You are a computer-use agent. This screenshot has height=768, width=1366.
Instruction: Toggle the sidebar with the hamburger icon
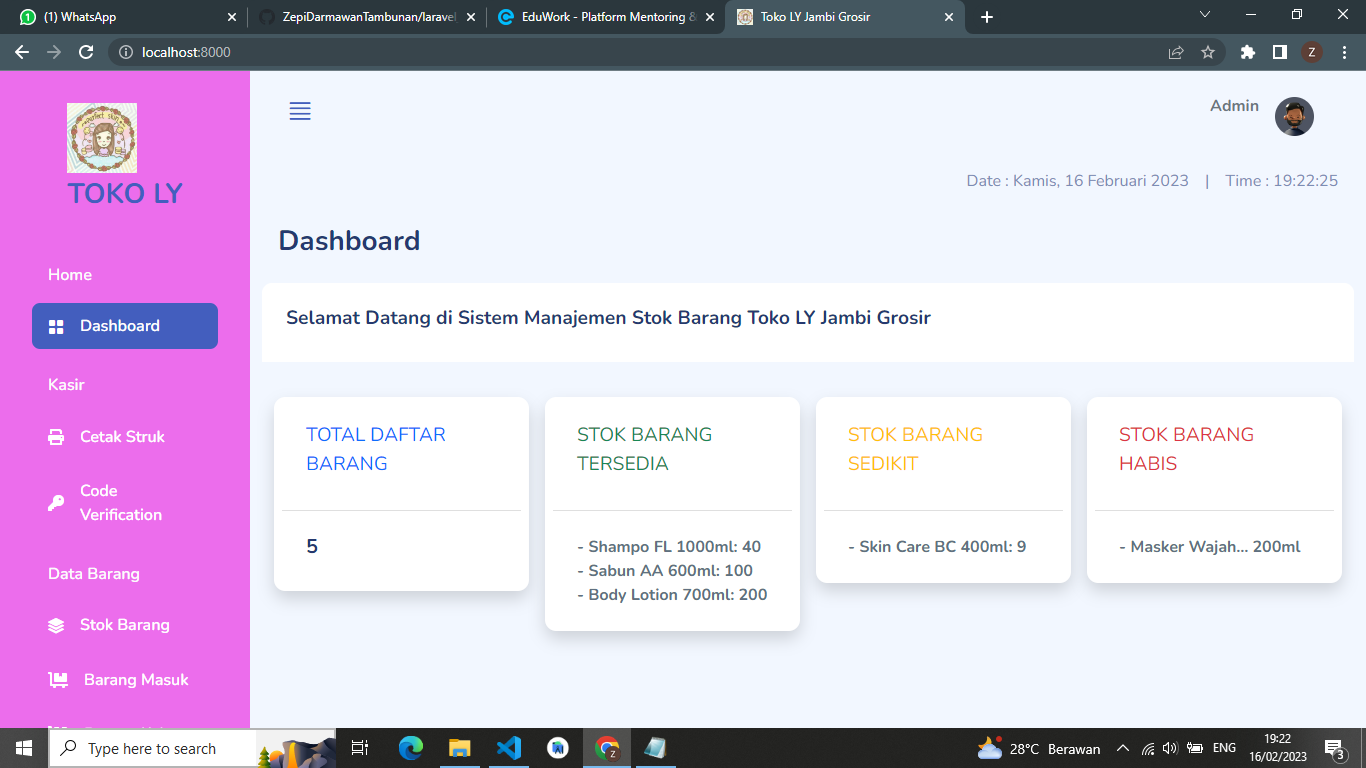point(300,111)
